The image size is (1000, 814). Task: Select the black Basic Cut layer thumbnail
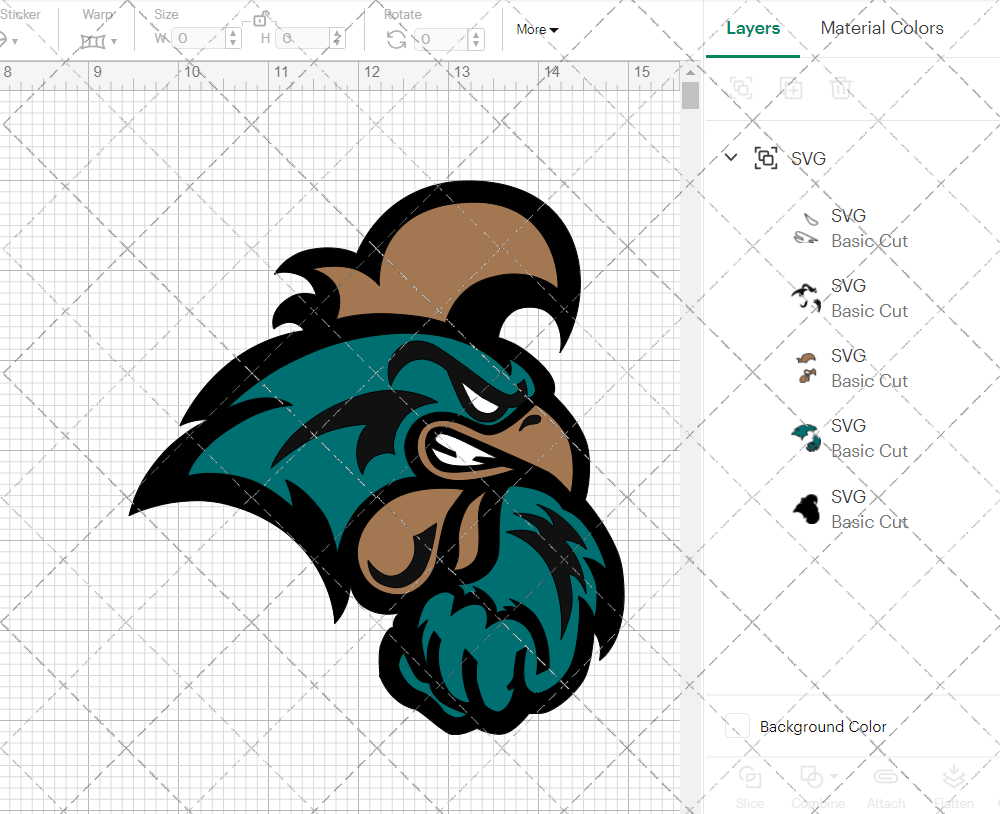[x=806, y=508]
